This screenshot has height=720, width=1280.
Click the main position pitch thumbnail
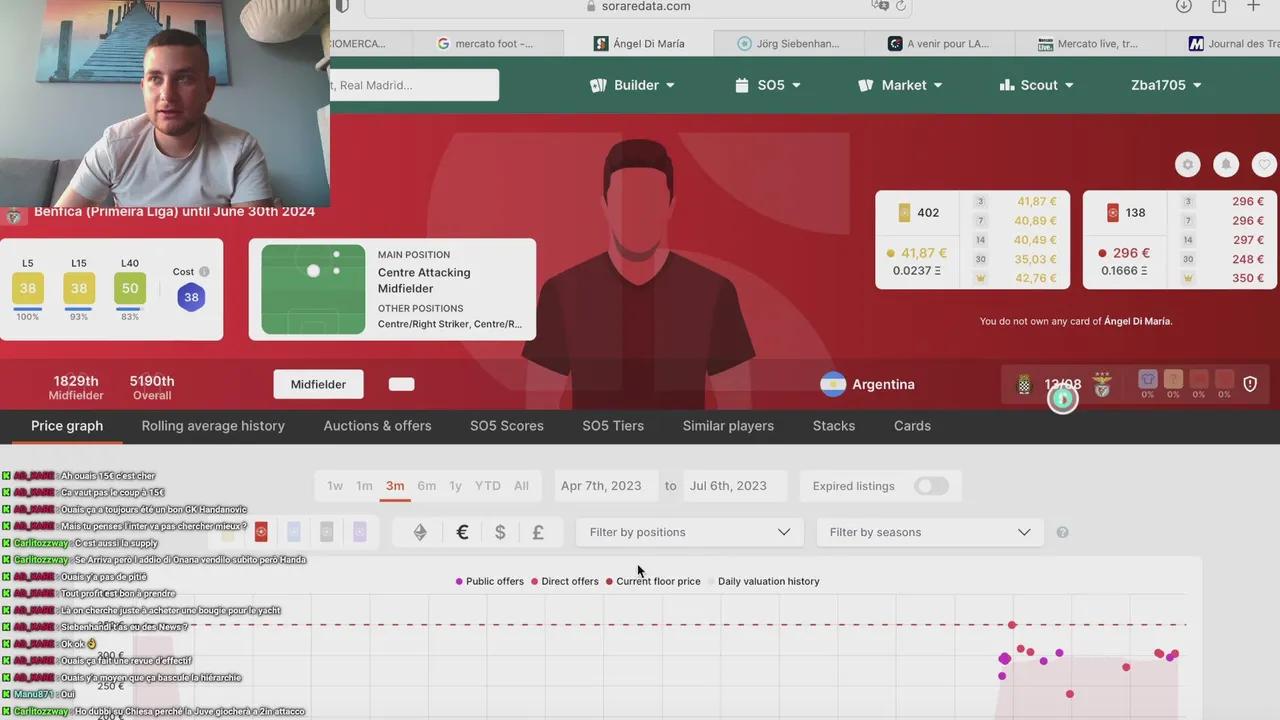pyautogui.click(x=313, y=289)
